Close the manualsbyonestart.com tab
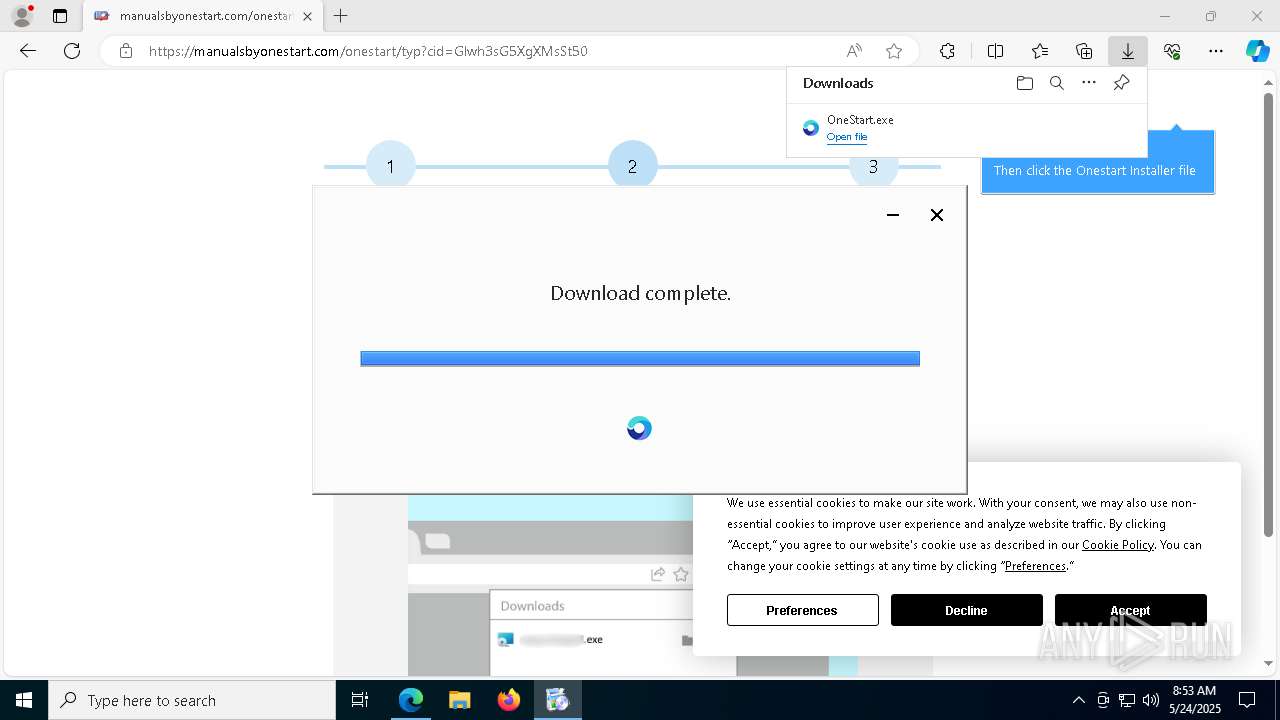This screenshot has height=720, width=1280. click(307, 16)
